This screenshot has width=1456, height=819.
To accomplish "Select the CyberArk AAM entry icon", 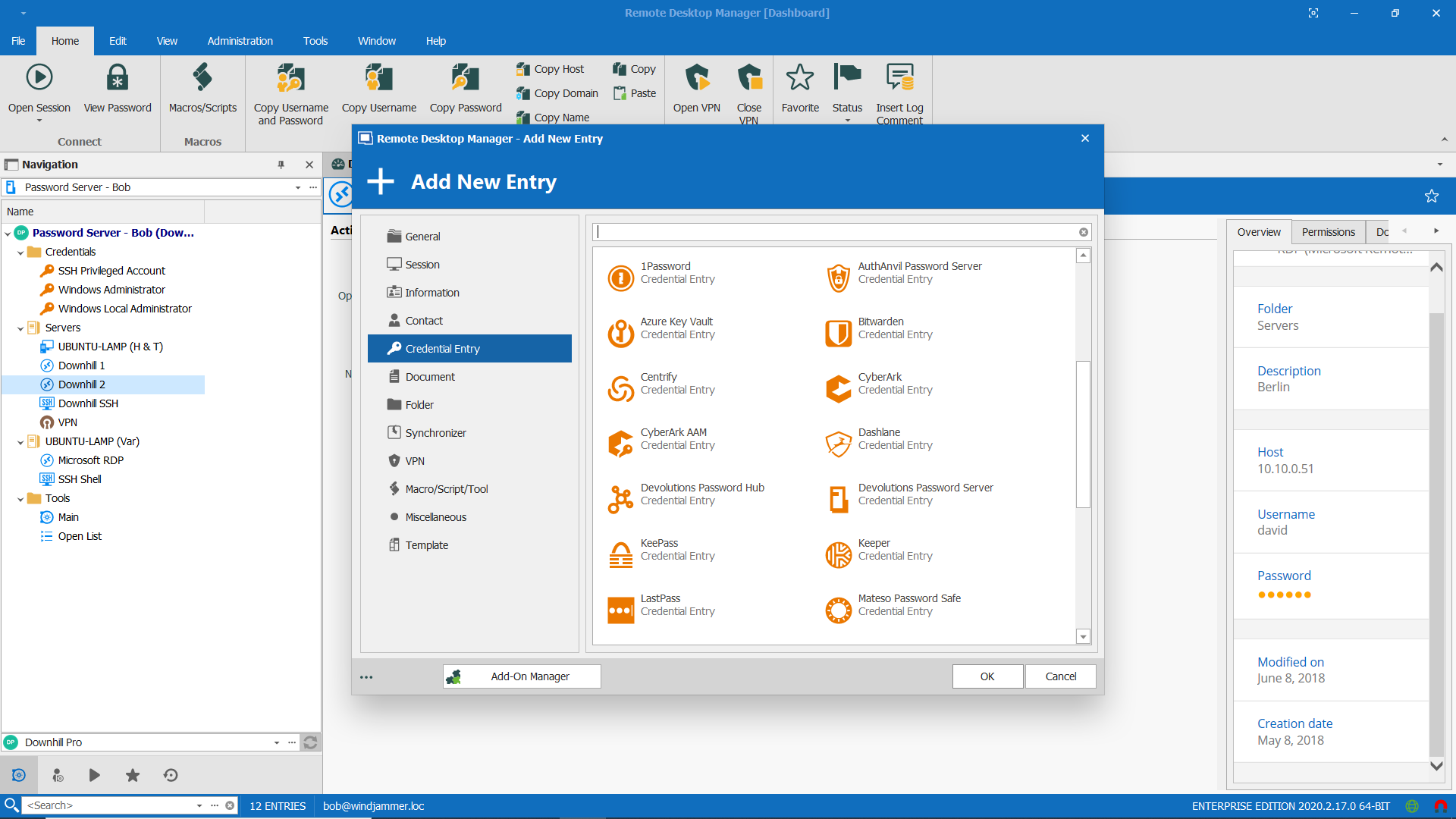I will pyautogui.click(x=621, y=444).
